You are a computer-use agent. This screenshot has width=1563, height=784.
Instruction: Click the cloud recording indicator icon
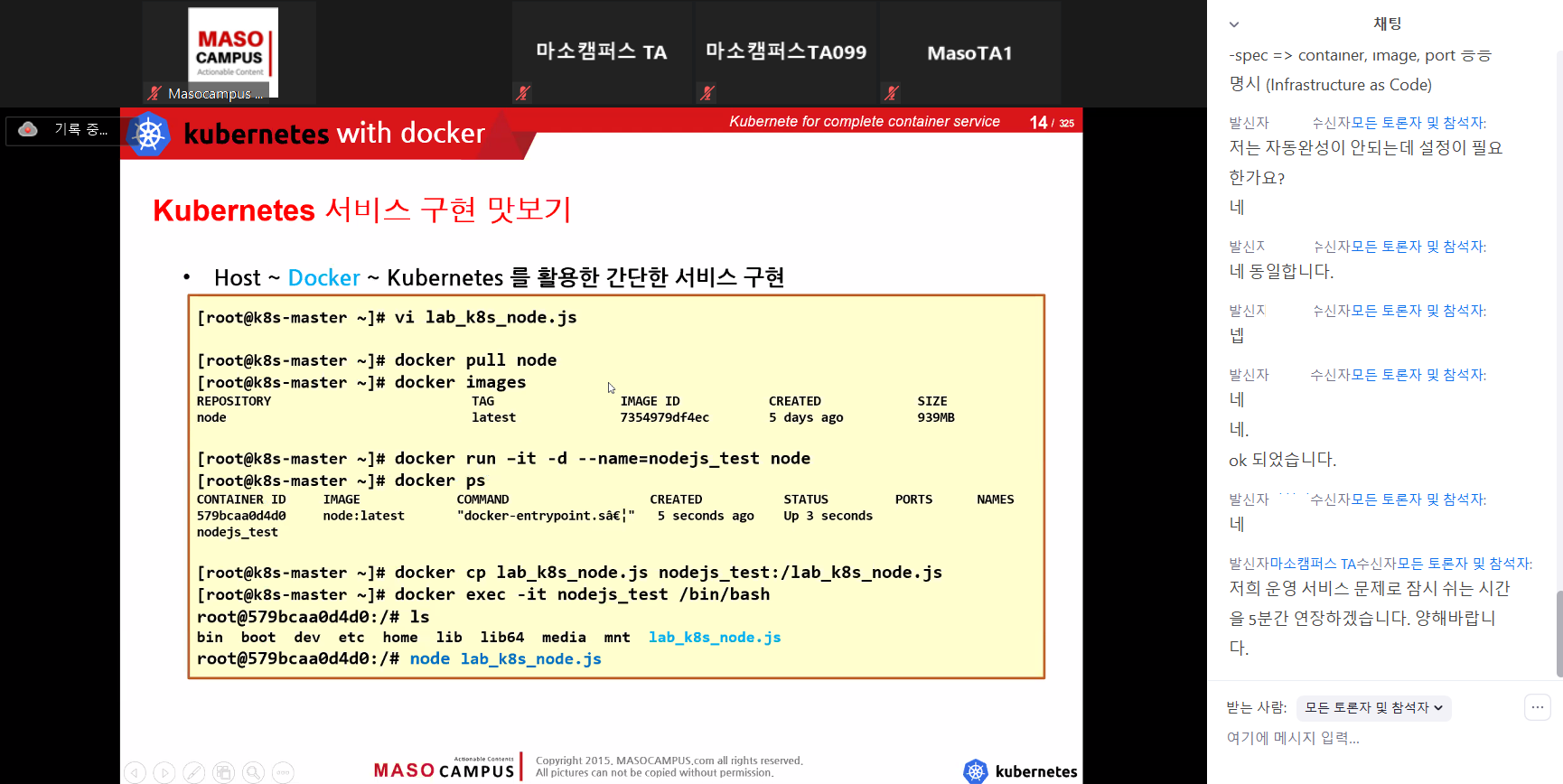click(28, 129)
